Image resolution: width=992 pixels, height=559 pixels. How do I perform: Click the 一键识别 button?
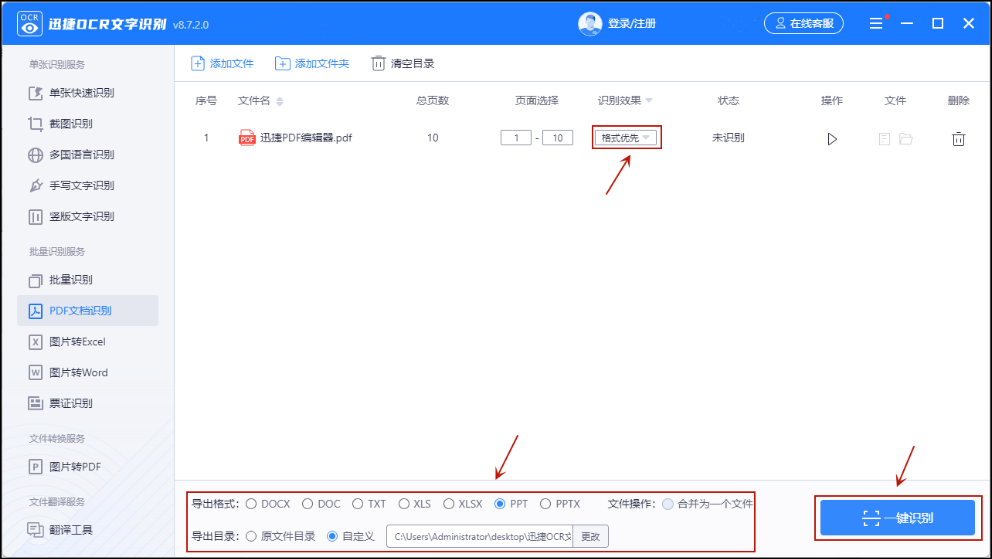(x=897, y=518)
